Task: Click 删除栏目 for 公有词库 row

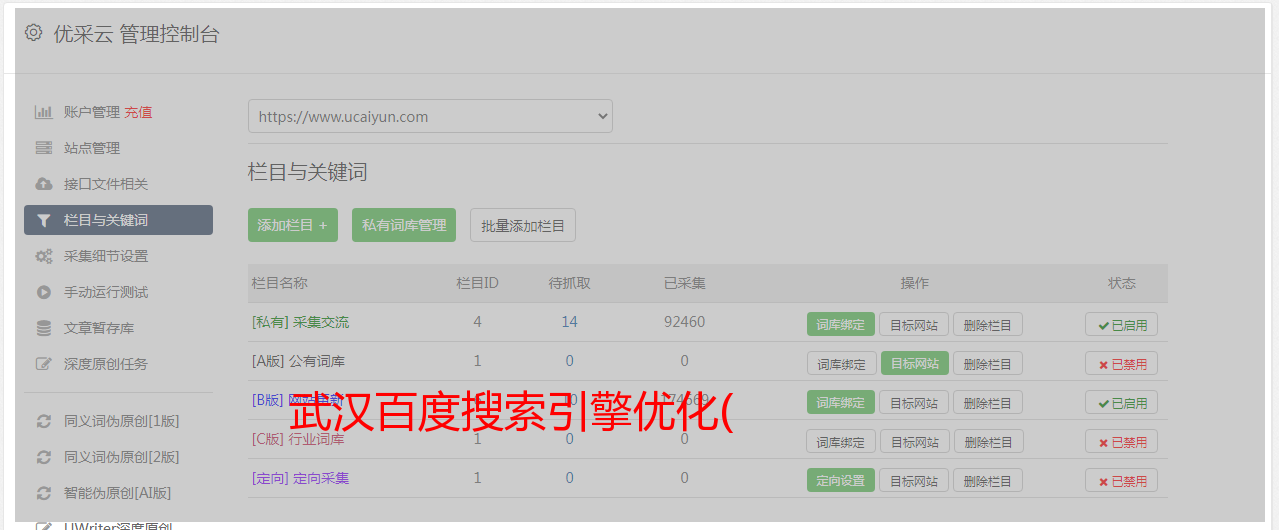Action: click(988, 363)
